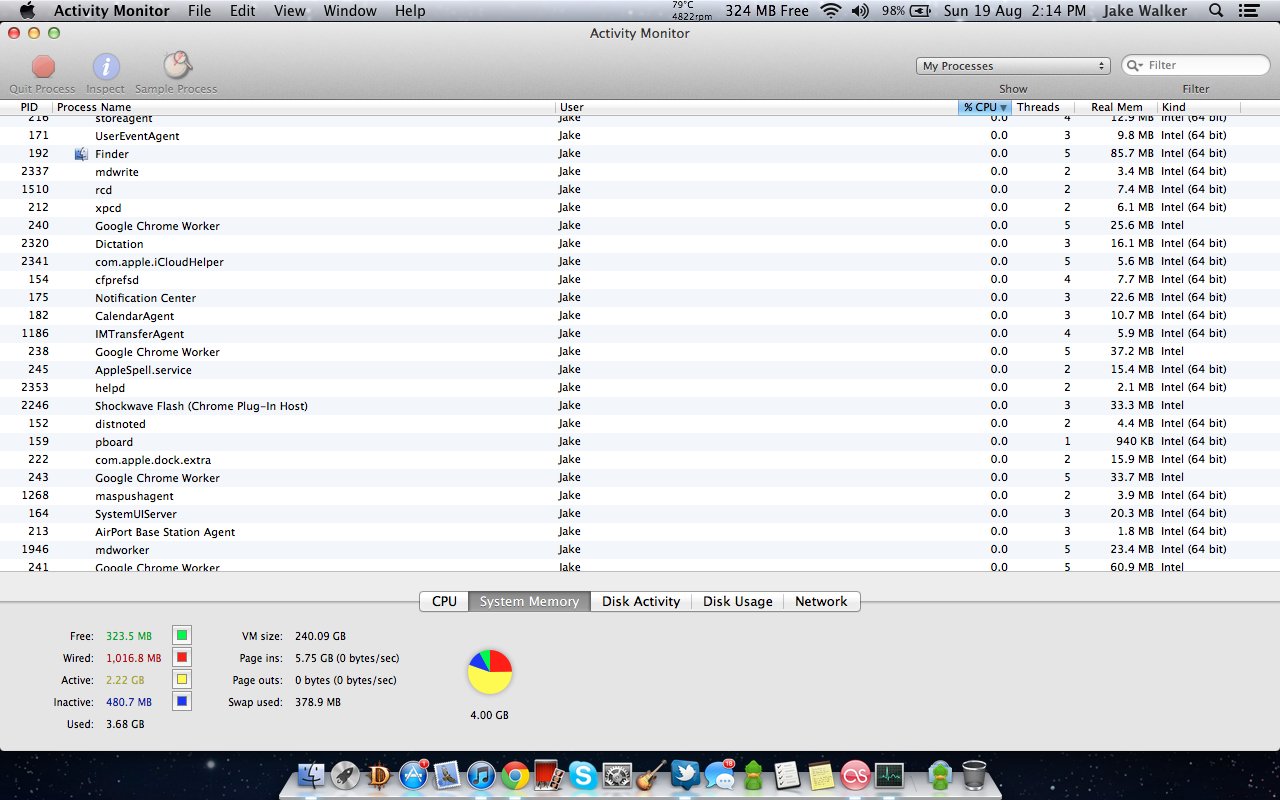Screen dimensions: 1280x800
Task: Open the App Store in Dock
Action: tap(414, 774)
